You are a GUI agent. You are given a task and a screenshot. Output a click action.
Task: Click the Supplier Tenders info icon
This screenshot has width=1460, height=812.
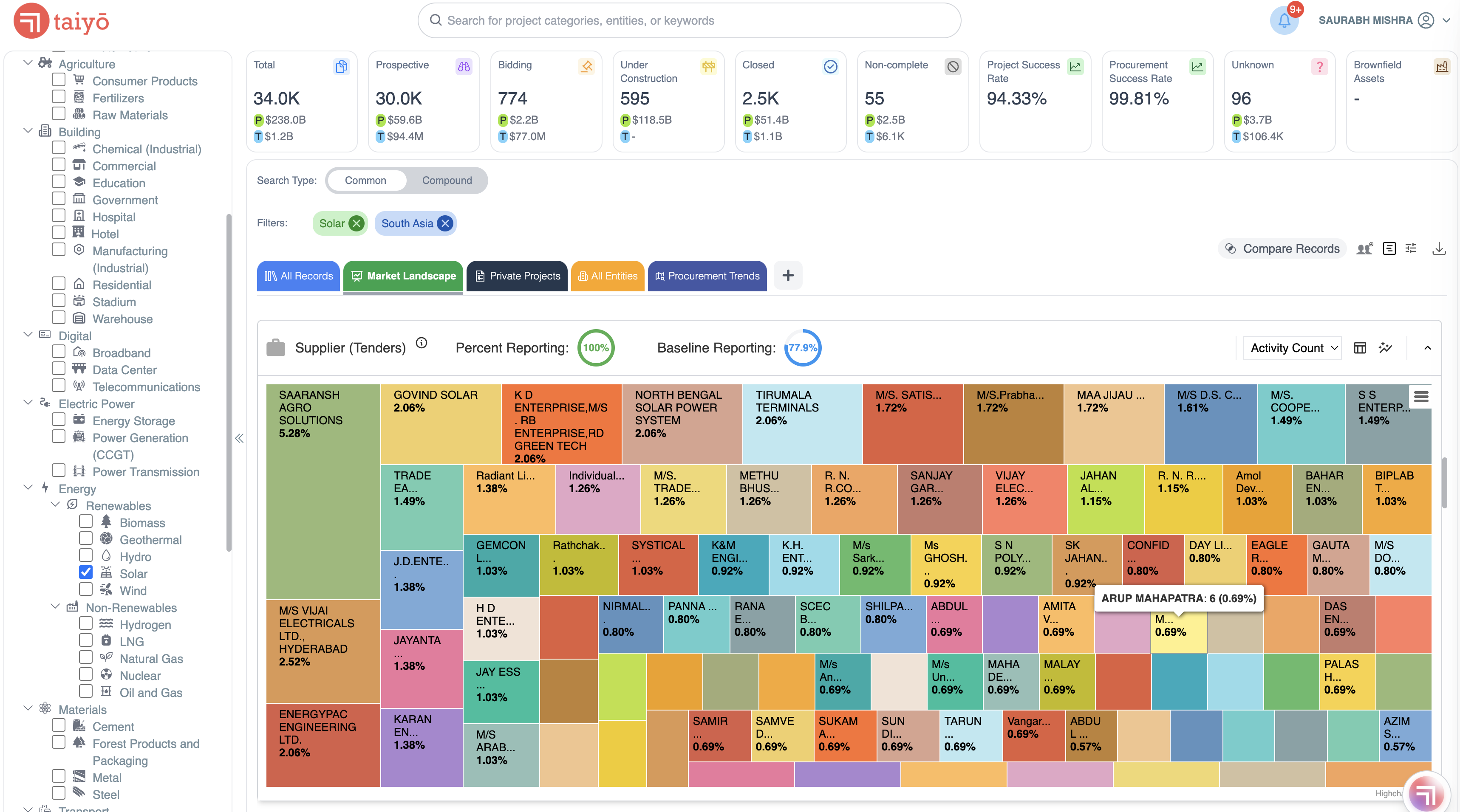coord(421,343)
